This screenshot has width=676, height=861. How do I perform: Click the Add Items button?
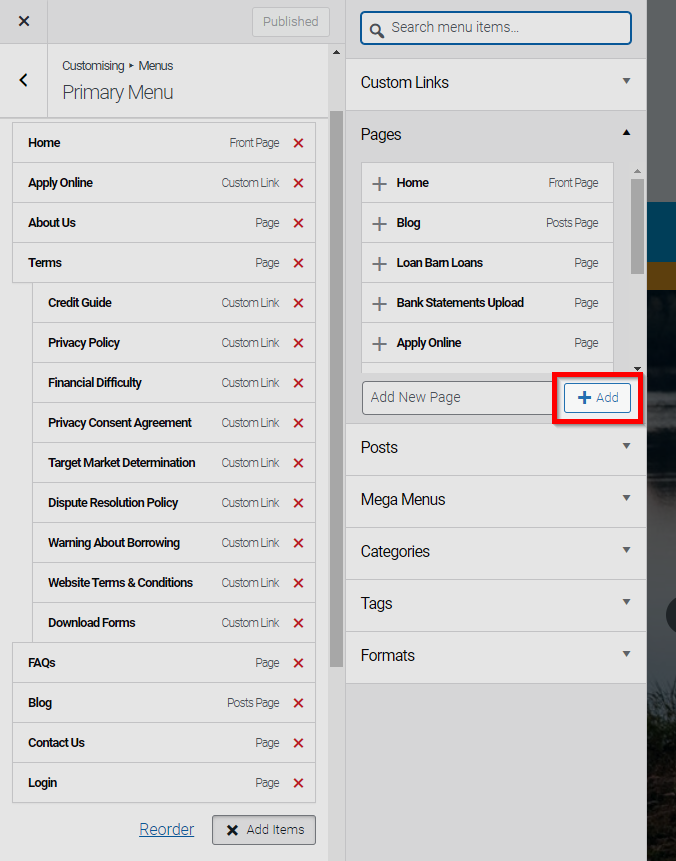pos(264,830)
